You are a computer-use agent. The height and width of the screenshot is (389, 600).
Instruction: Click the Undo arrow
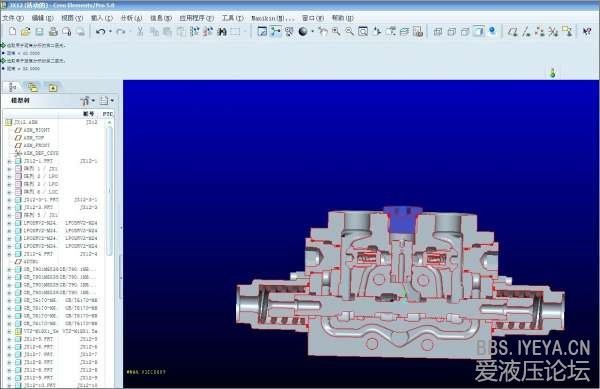coord(101,32)
